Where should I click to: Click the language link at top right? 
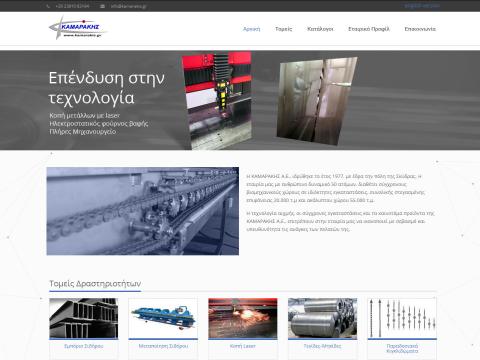[422, 6]
